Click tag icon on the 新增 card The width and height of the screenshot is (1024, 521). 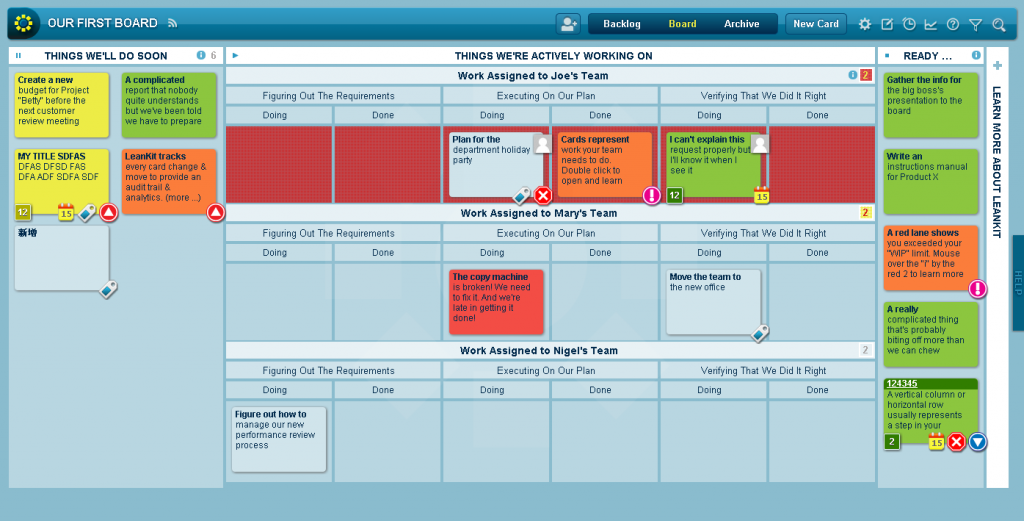pos(108,289)
